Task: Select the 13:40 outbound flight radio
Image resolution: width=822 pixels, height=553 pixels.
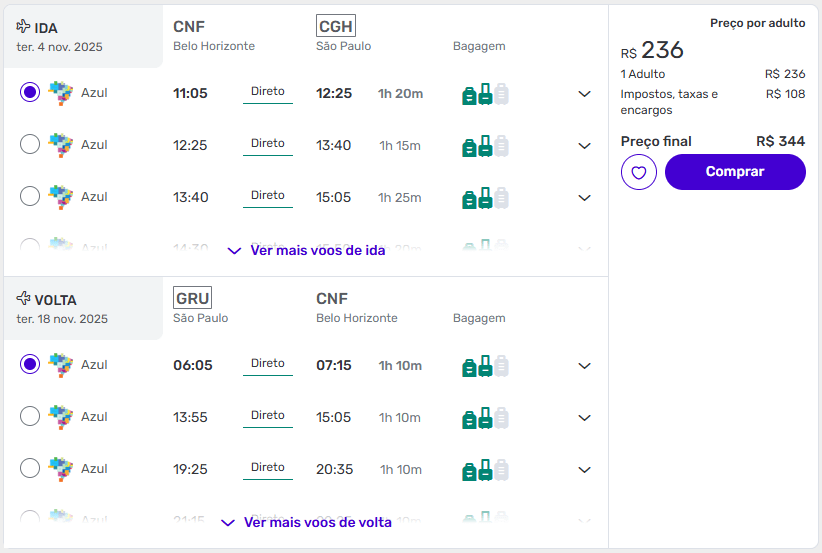Action: pos(30,197)
